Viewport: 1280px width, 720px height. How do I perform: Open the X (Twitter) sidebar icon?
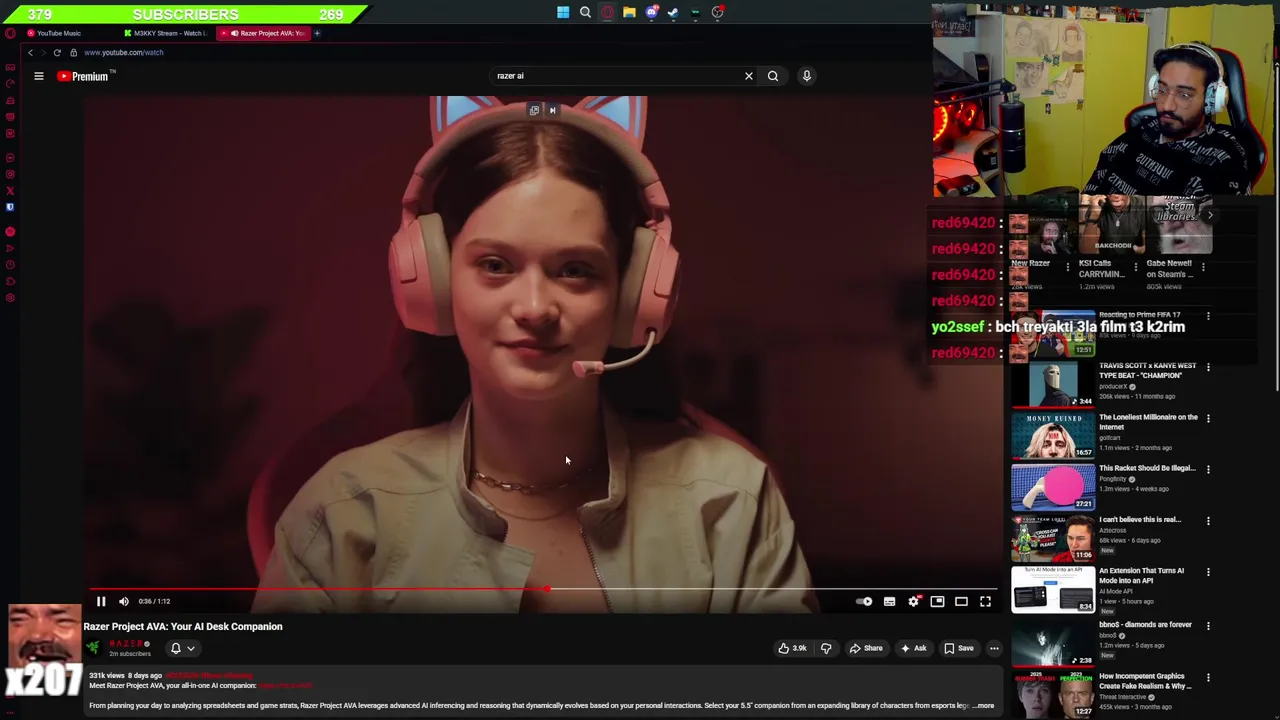pyautogui.click(x=10, y=191)
